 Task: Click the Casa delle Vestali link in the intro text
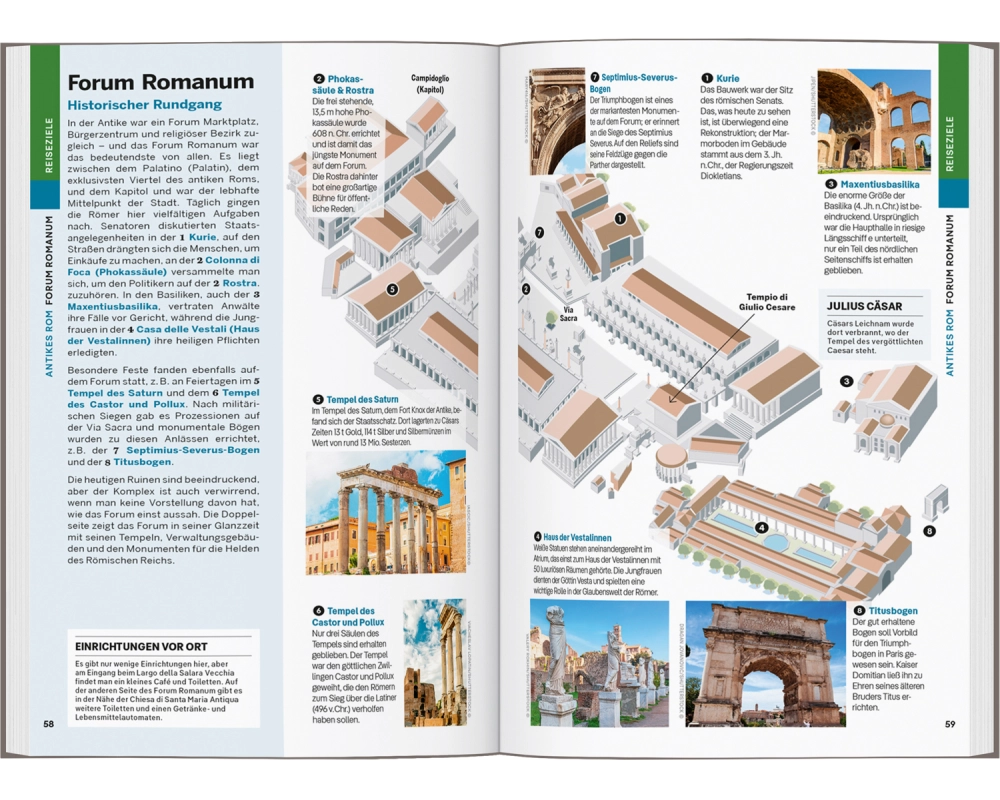pos(188,330)
